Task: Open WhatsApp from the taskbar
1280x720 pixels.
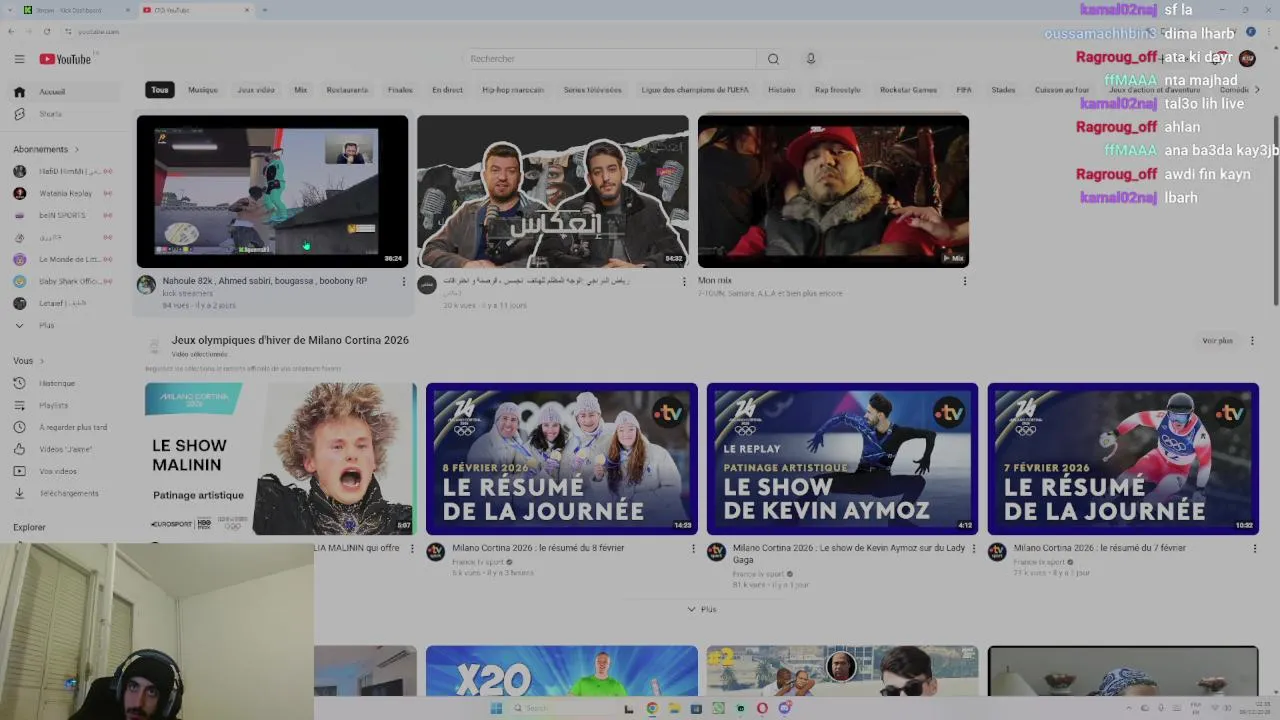Action: pos(718,708)
